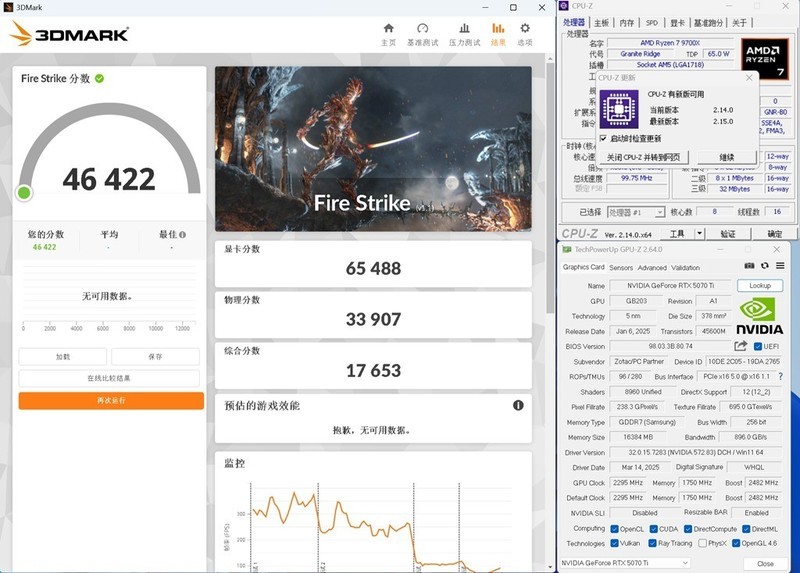800x573 pixels.
Task: Open the stress test (压力测试) chart icon
Action: coord(464,28)
